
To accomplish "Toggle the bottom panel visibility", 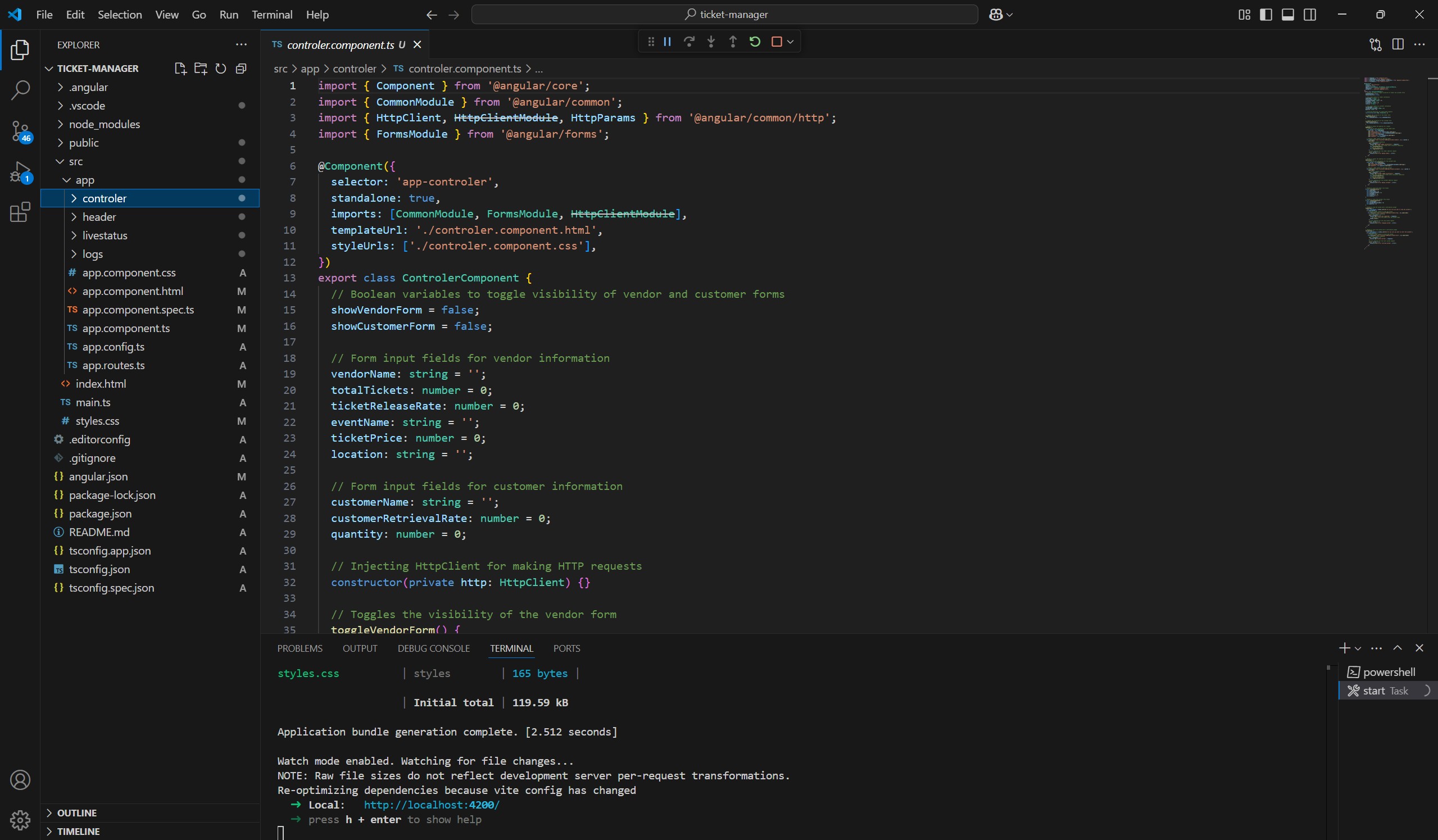I will pos(1288,15).
